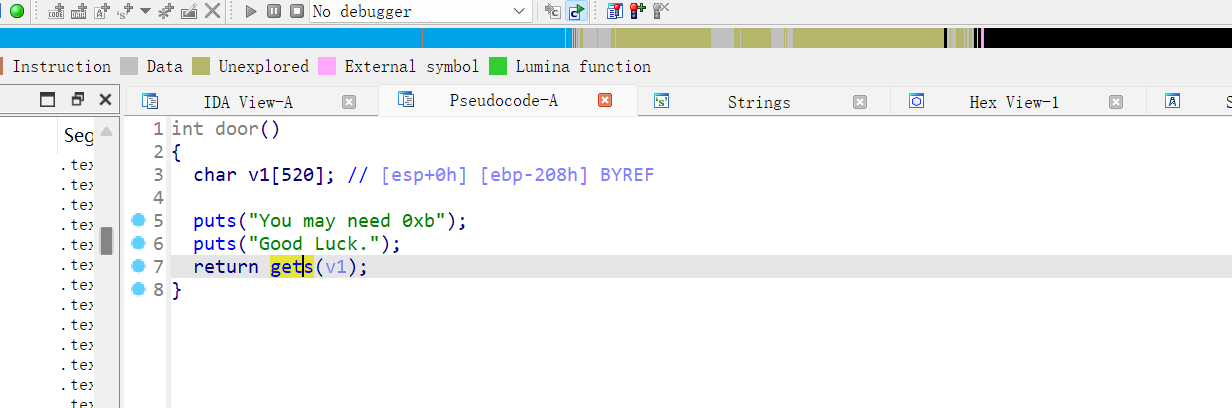Click the red-green breakpoint list icon
The image size is (1232, 408).
pyautogui.click(x=636, y=11)
